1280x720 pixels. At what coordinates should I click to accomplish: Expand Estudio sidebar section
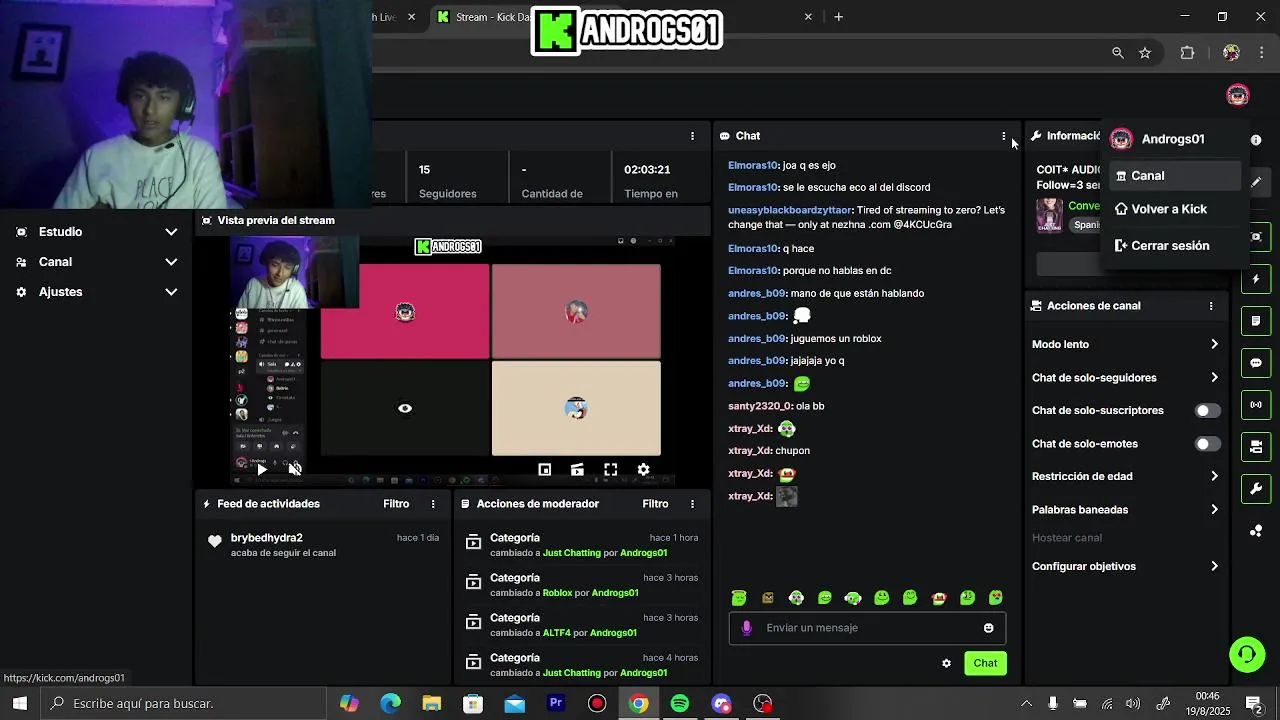pos(97,232)
